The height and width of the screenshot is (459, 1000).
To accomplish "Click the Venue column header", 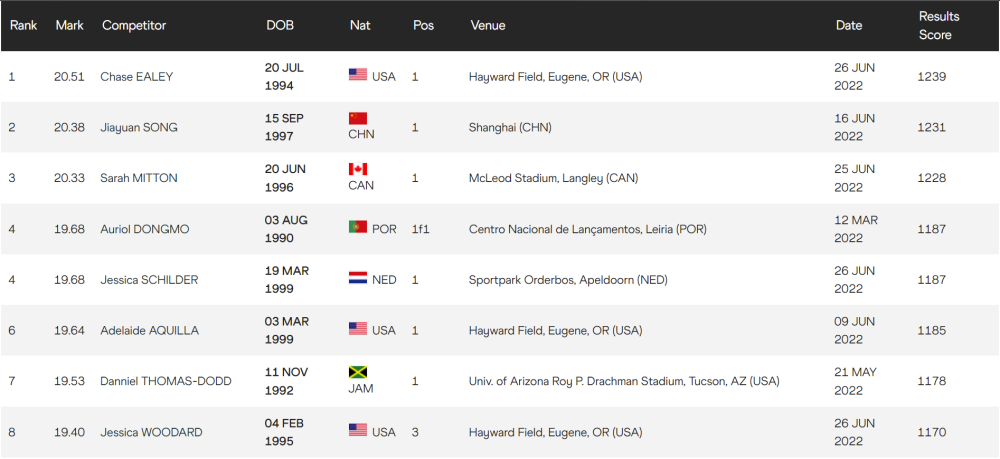I will click(x=487, y=25).
